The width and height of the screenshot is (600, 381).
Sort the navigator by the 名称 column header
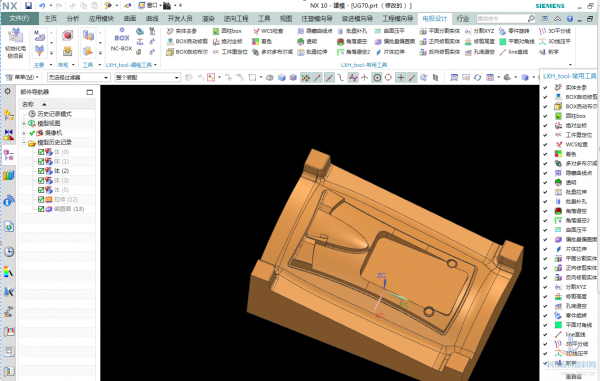(x=57, y=104)
